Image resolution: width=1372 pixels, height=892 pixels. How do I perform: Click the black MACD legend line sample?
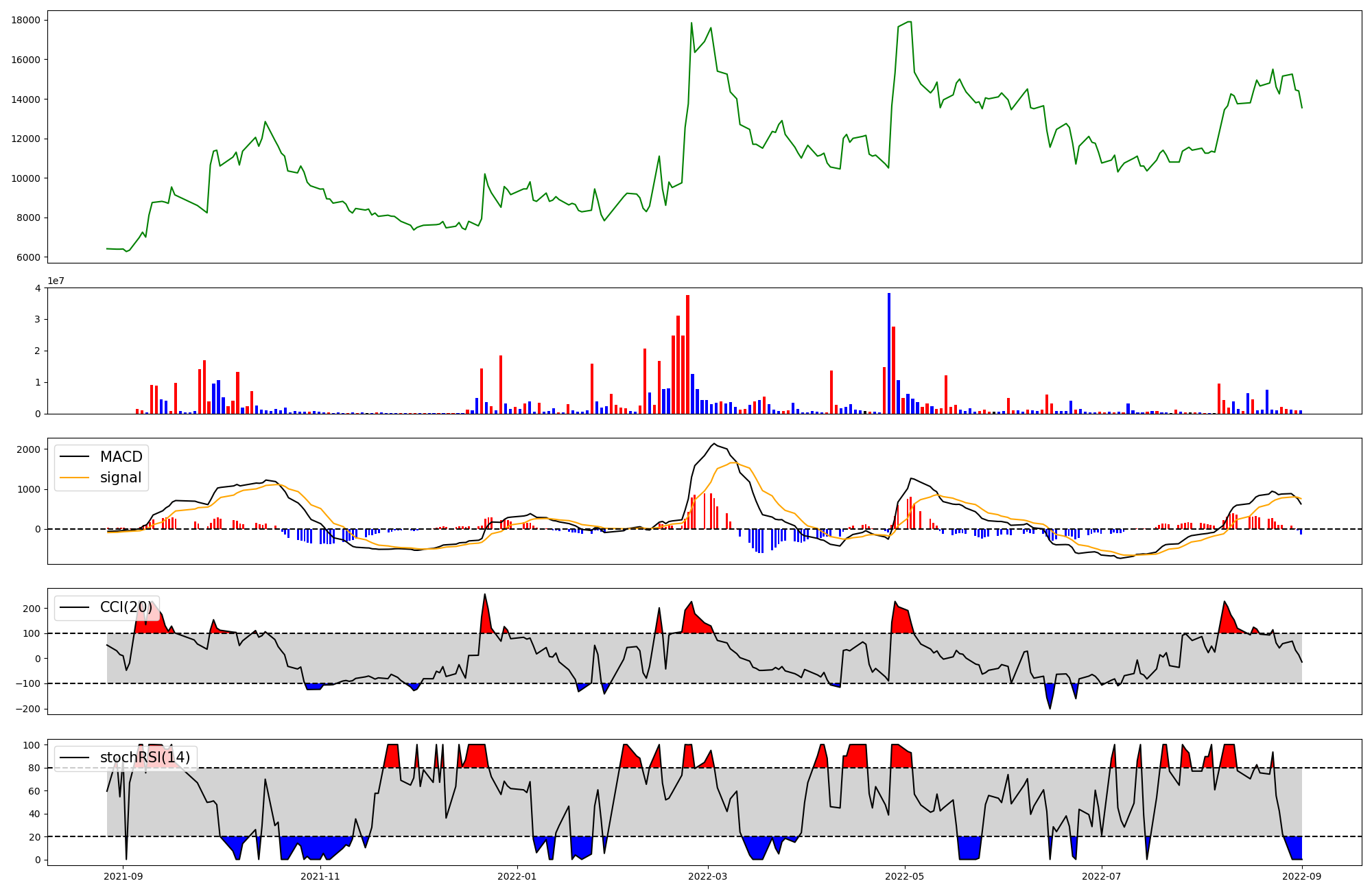75,457
